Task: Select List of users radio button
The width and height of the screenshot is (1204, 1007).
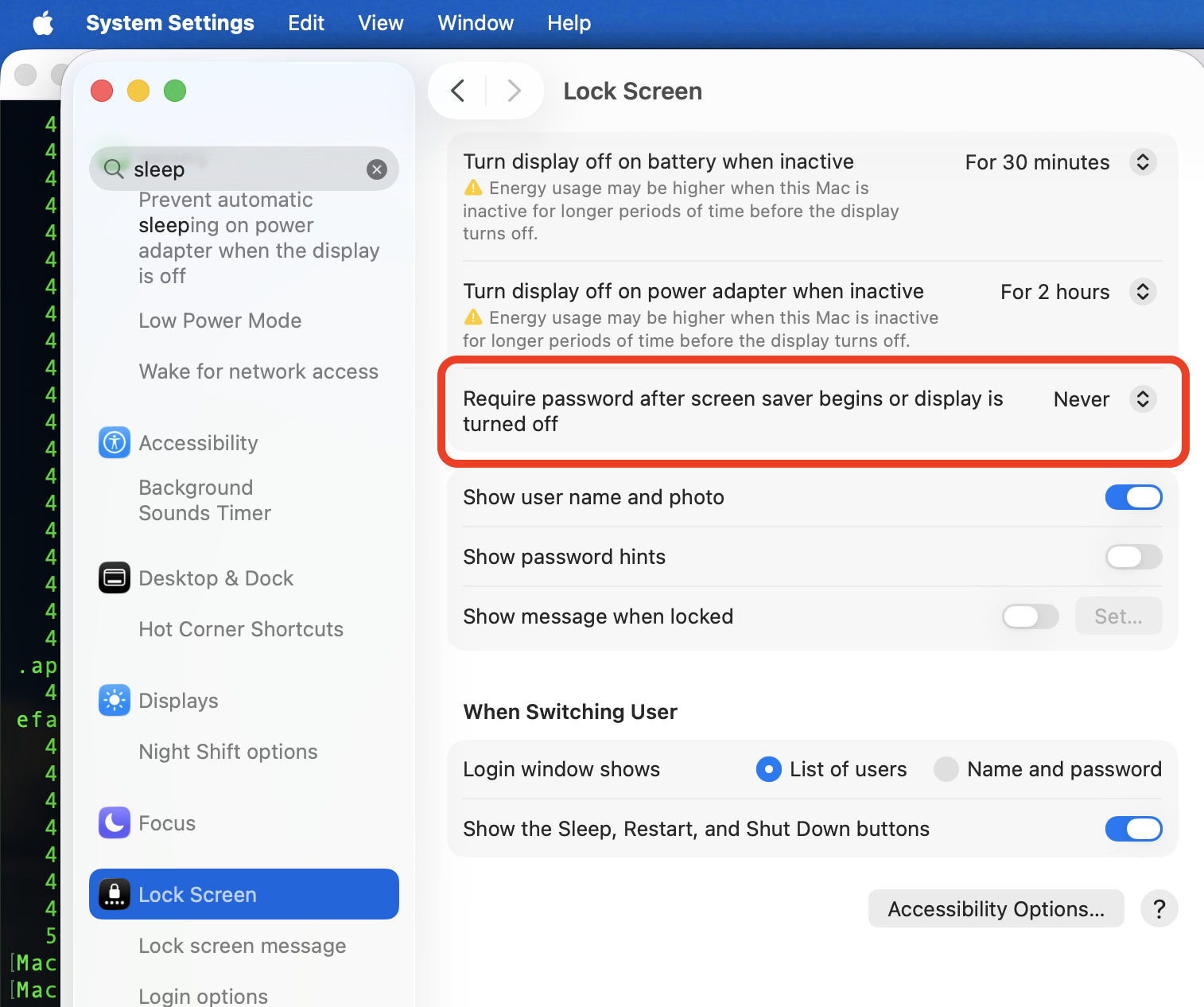Action: [x=769, y=769]
